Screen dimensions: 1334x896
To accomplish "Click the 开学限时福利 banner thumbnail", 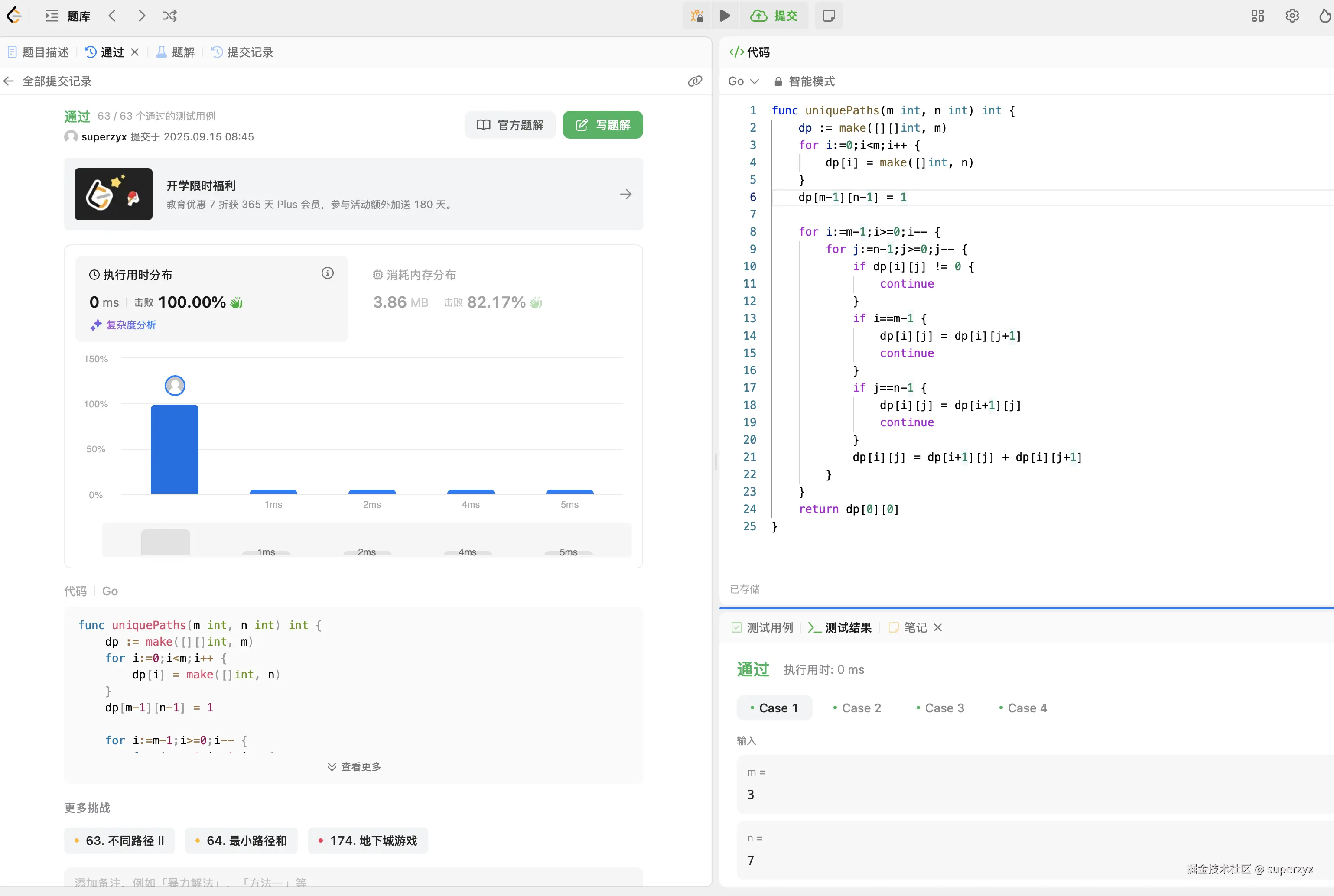I will (x=113, y=194).
